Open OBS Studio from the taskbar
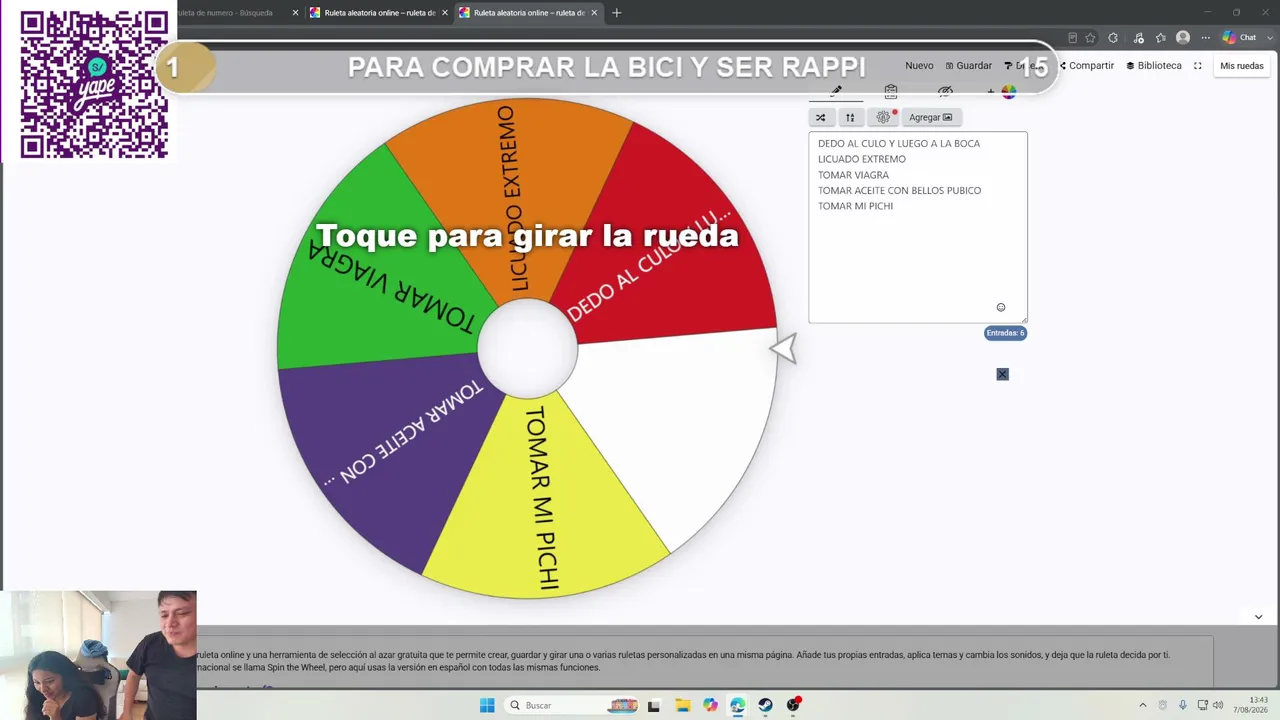The height and width of the screenshot is (720, 1280). pos(793,705)
